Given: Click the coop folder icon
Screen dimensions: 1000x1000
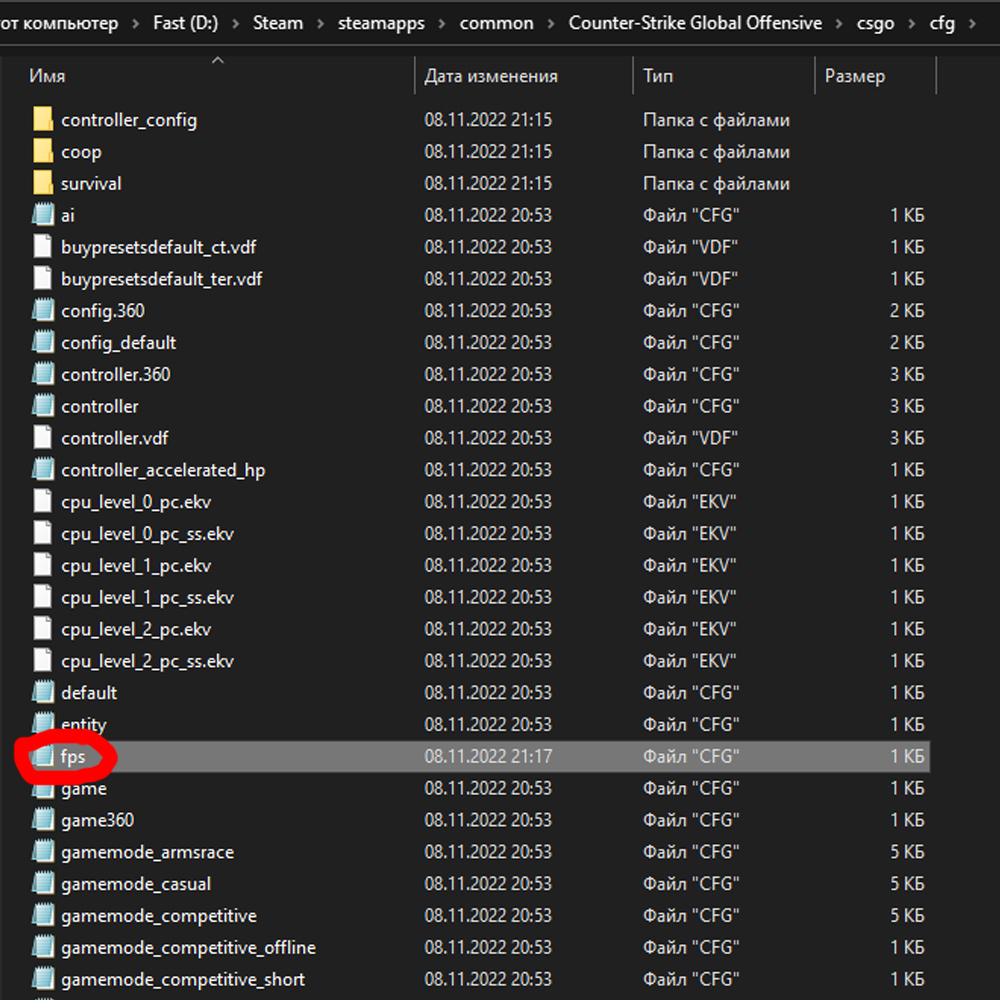Looking at the screenshot, I should click(43, 151).
